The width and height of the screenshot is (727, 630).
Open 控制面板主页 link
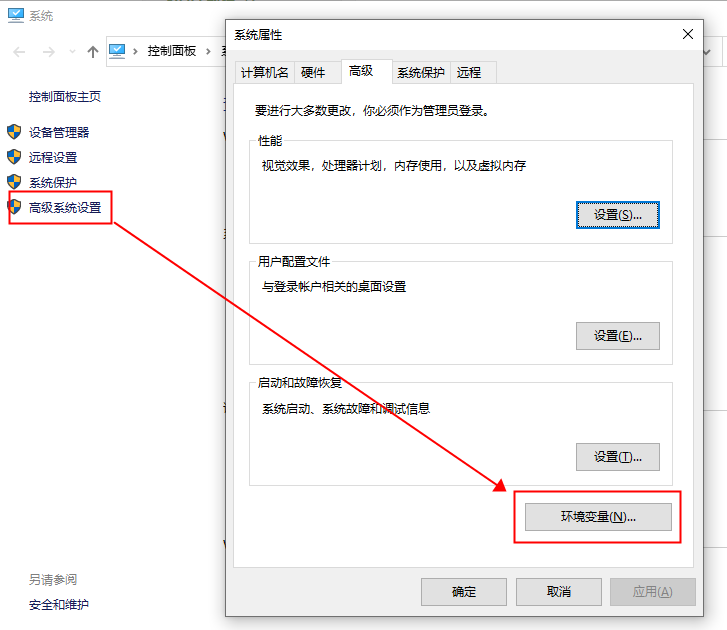point(65,96)
